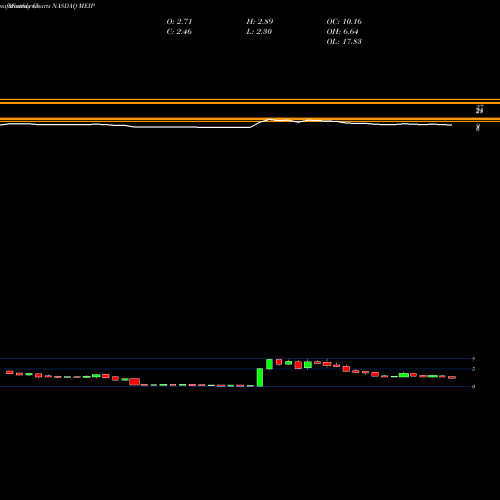Screen dimensions: 500x500
Task: Click the NASDAQ MEIP chart title
Action: 74,6
